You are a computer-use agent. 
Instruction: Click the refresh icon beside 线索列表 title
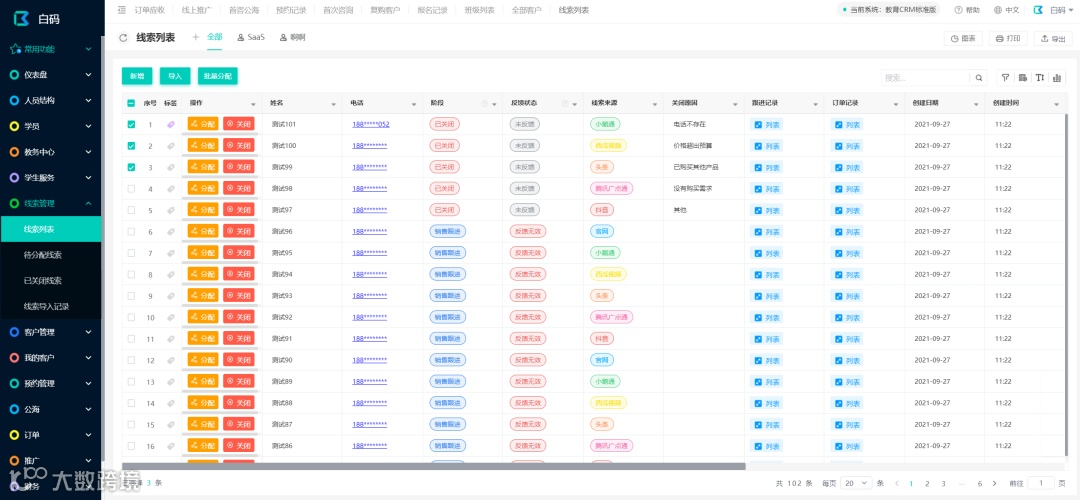pyautogui.click(x=123, y=38)
